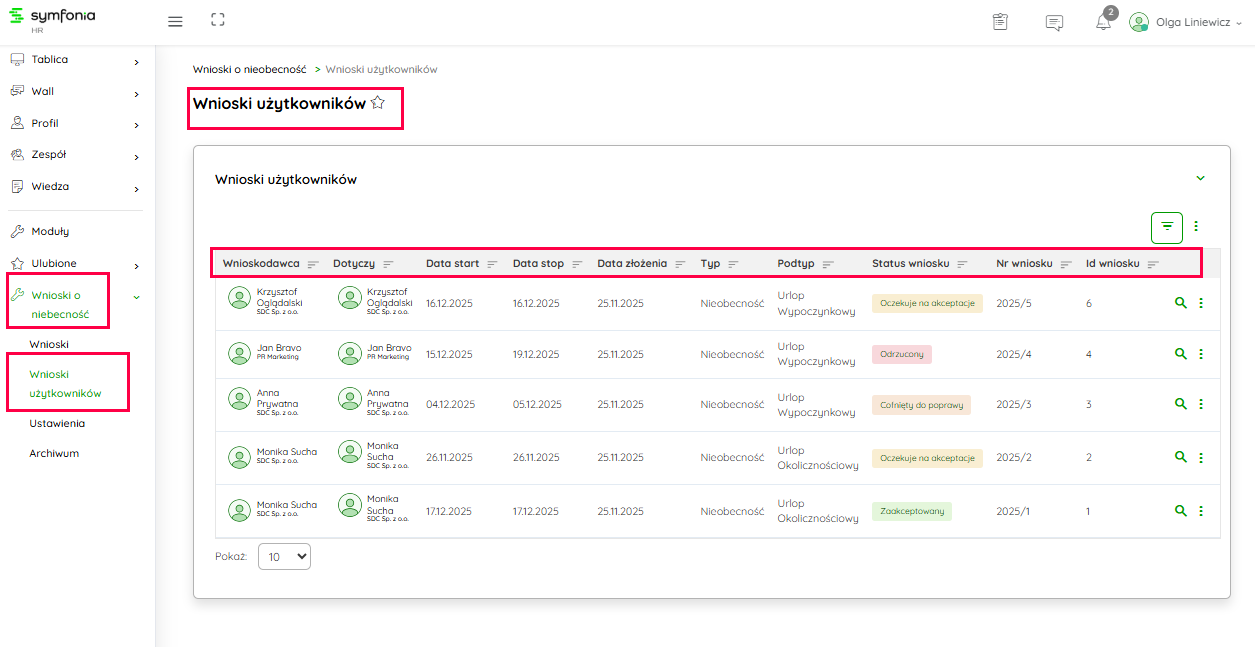Viewport: 1255px width, 647px height.
Task: Open Tablica from the sidebar
Action: point(50,60)
